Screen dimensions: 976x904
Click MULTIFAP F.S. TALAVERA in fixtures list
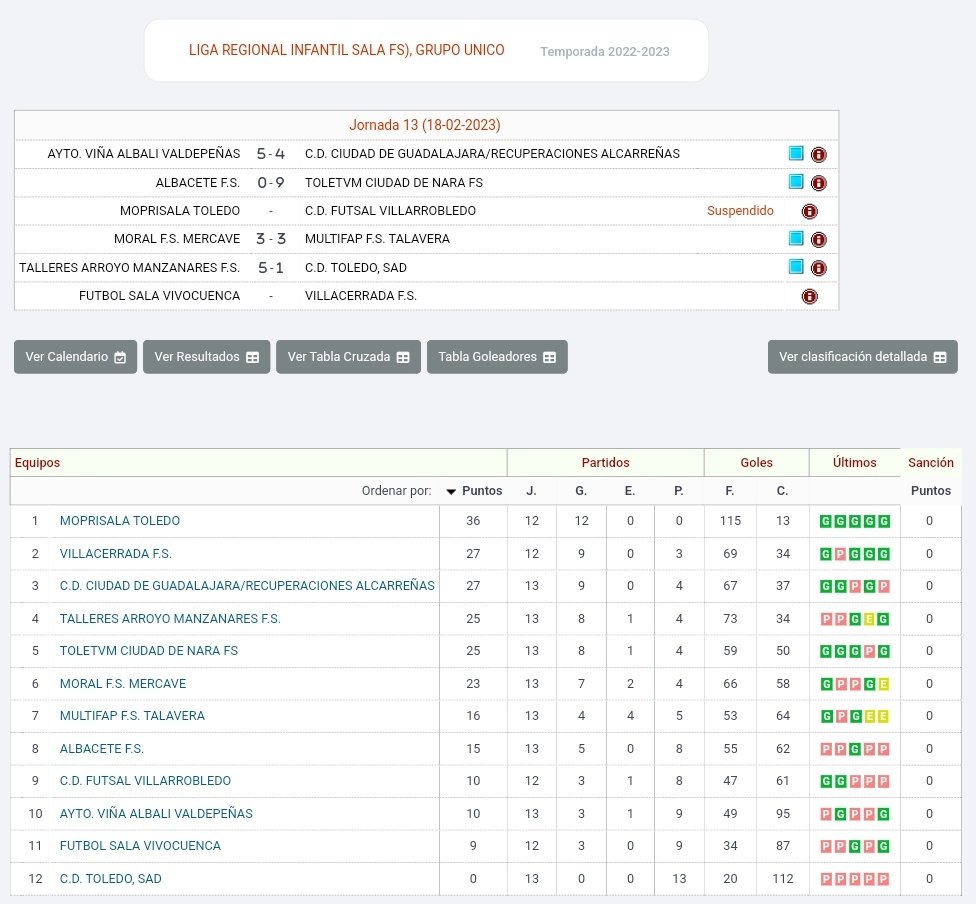(x=377, y=239)
